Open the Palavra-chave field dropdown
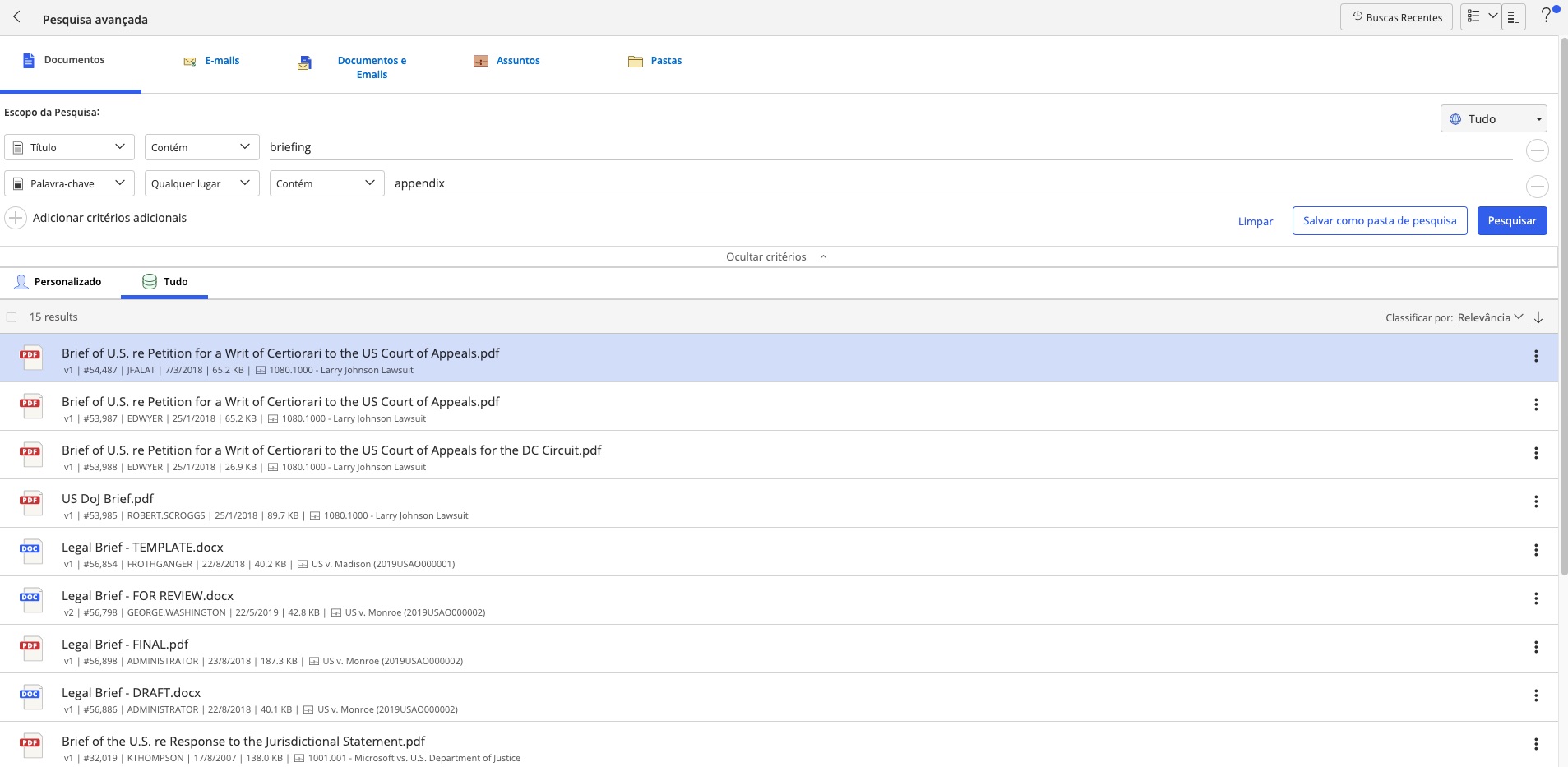The width and height of the screenshot is (1568, 767). pyautogui.click(x=69, y=183)
